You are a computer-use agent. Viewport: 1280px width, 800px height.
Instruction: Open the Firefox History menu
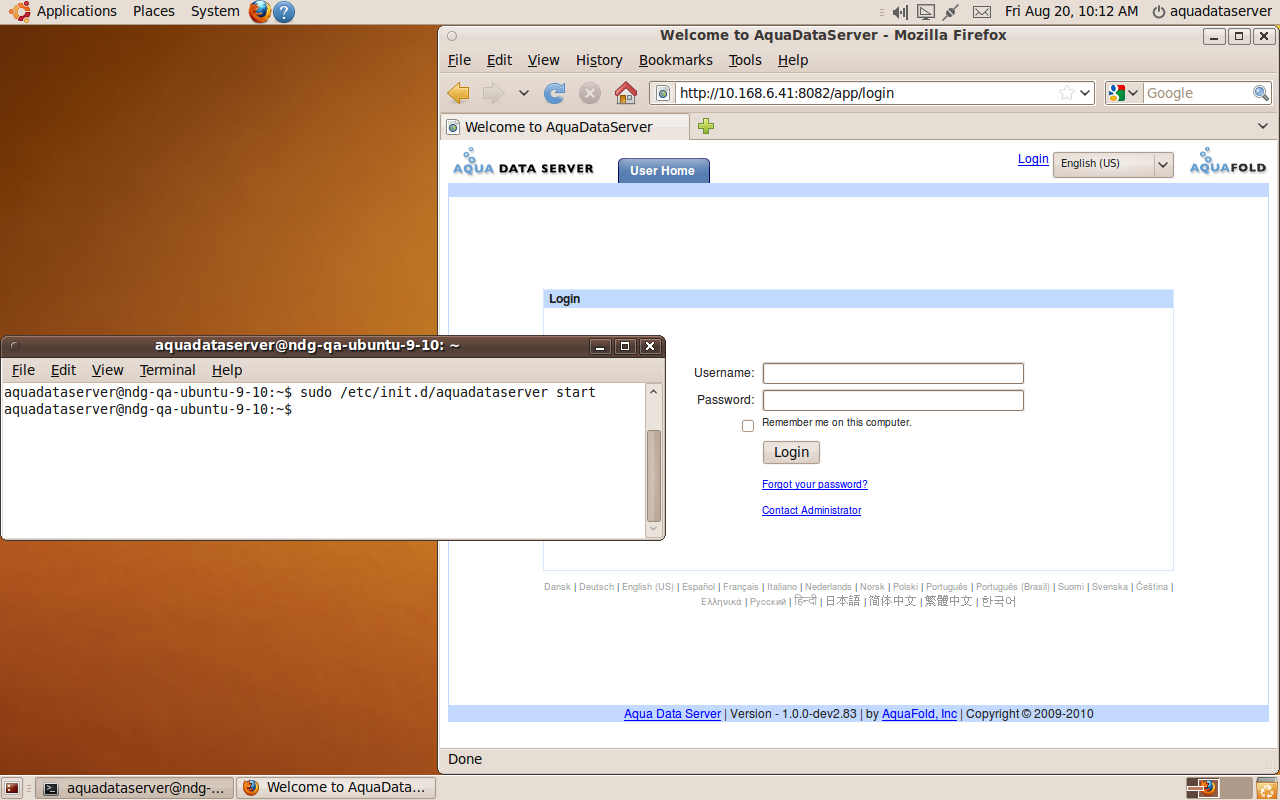click(599, 60)
